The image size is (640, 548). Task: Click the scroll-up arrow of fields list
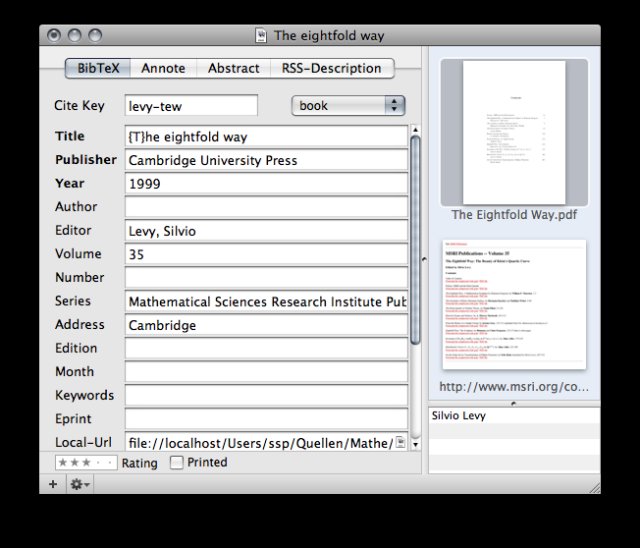[x=416, y=130]
